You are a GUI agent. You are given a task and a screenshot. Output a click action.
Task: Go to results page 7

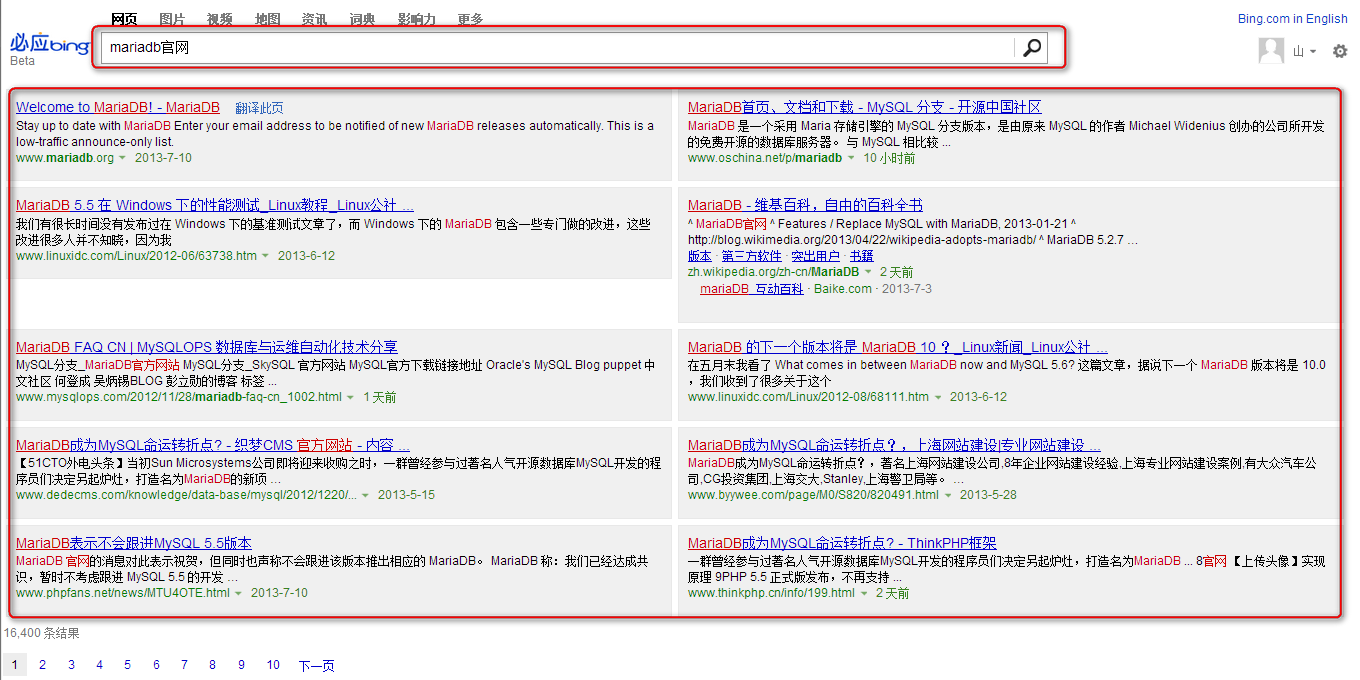184,665
